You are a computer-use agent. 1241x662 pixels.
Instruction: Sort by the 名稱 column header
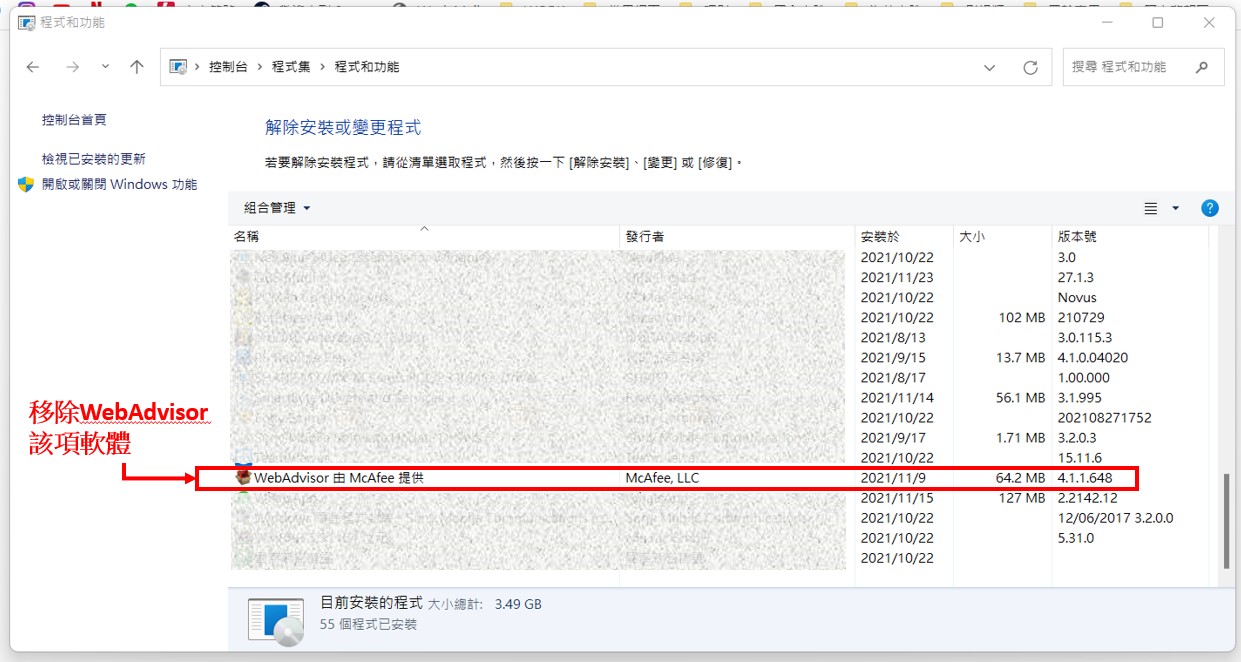(x=246, y=237)
